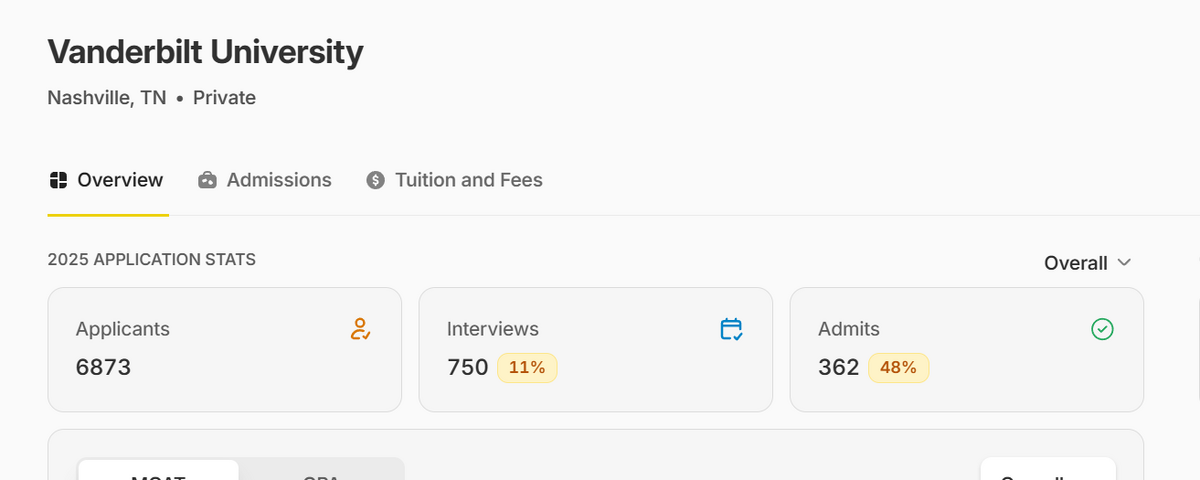Click the Interviews calendar icon

pyautogui.click(x=732, y=329)
